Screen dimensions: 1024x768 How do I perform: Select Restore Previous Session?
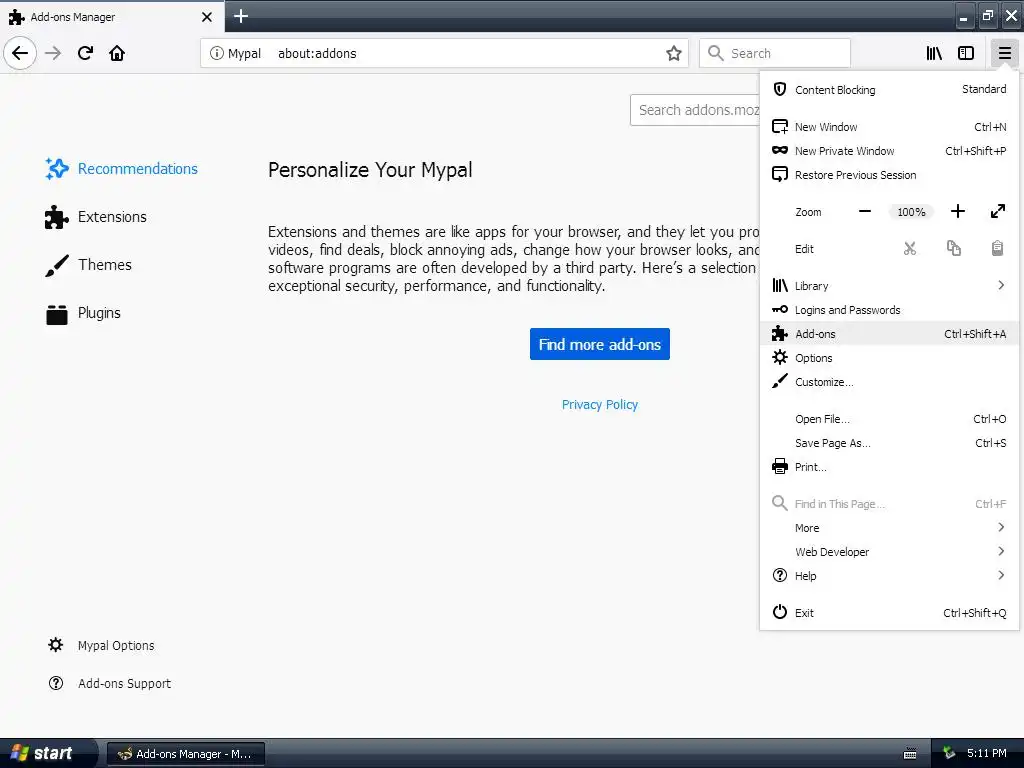click(x=889, y=175)
